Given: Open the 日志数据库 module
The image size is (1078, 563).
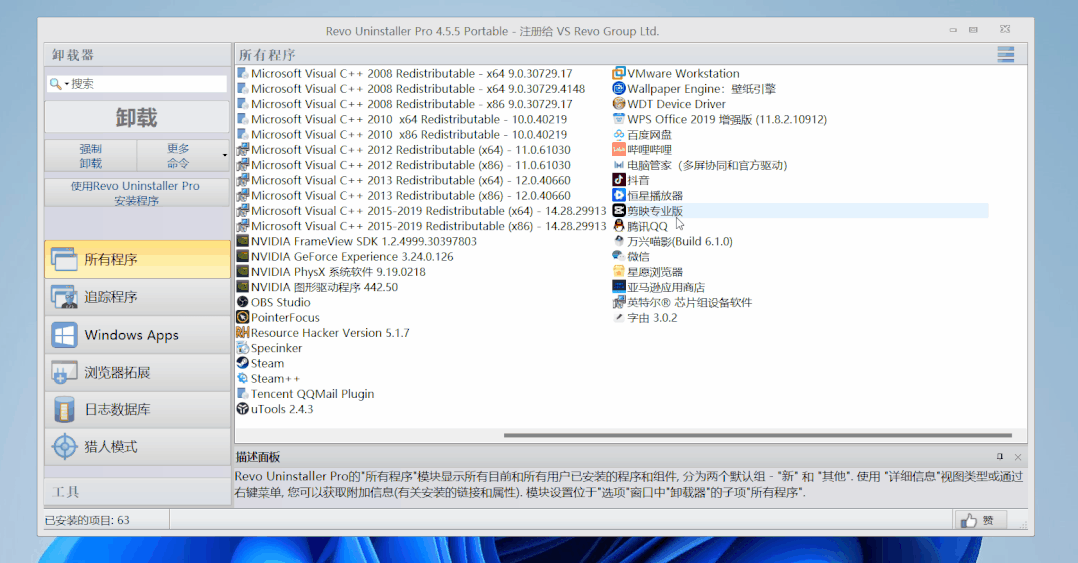Looking at the screenshot, I should click(138, 410).
